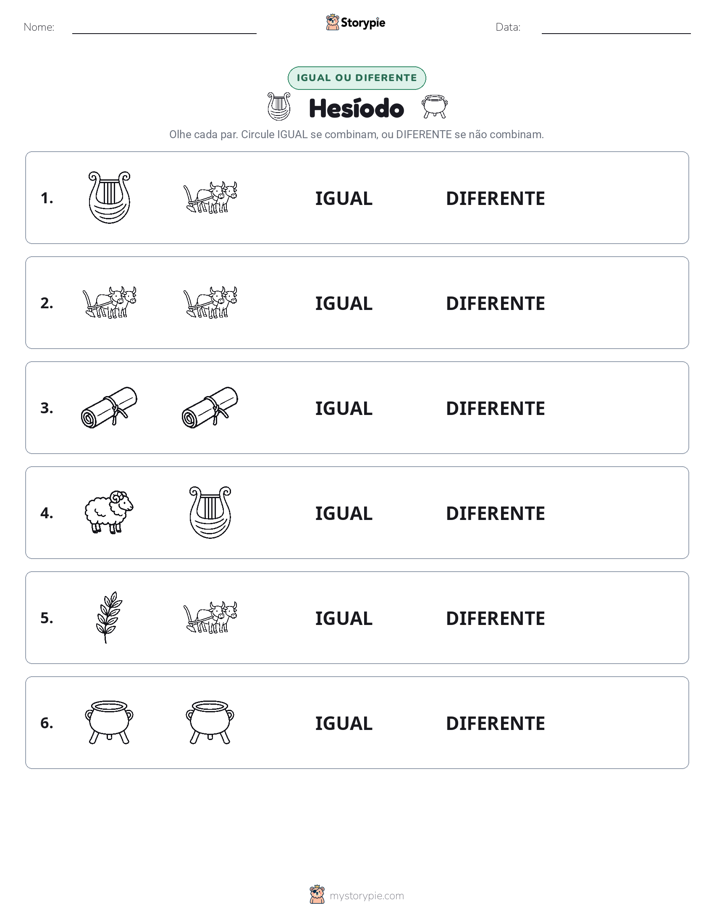Click the lyre icon in row 4

210,512
